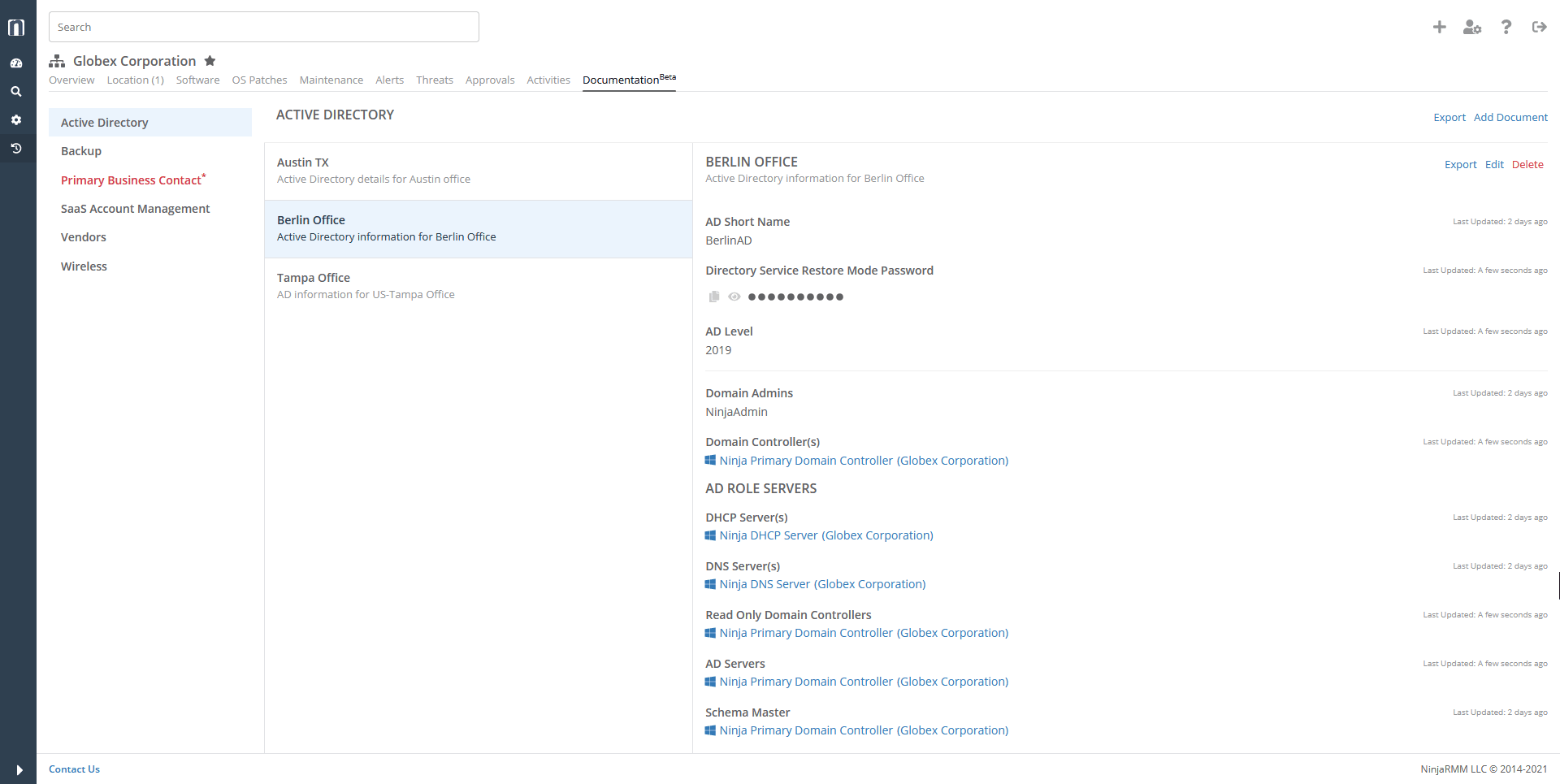Click inside the Search field
Image resolution: width=1560 pixels, height=784 pixels.
(264, 27)
